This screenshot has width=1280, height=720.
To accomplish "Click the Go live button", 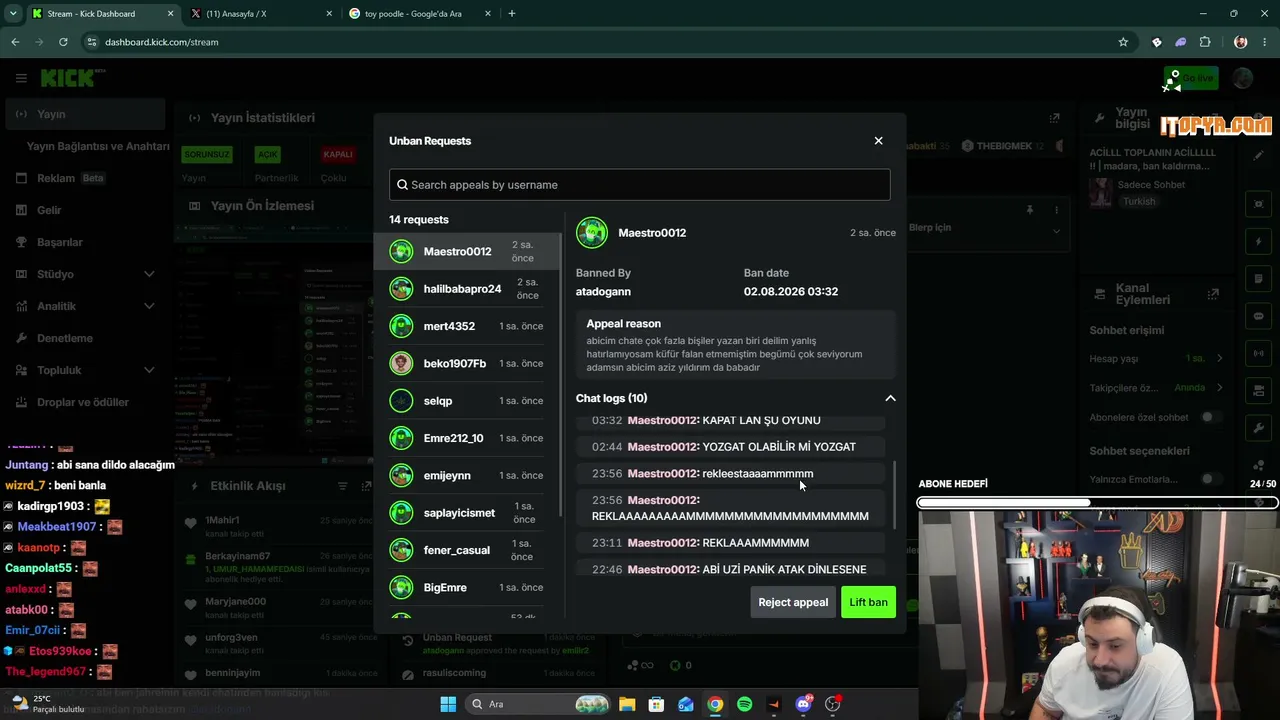I will (x=1191, y=78).
